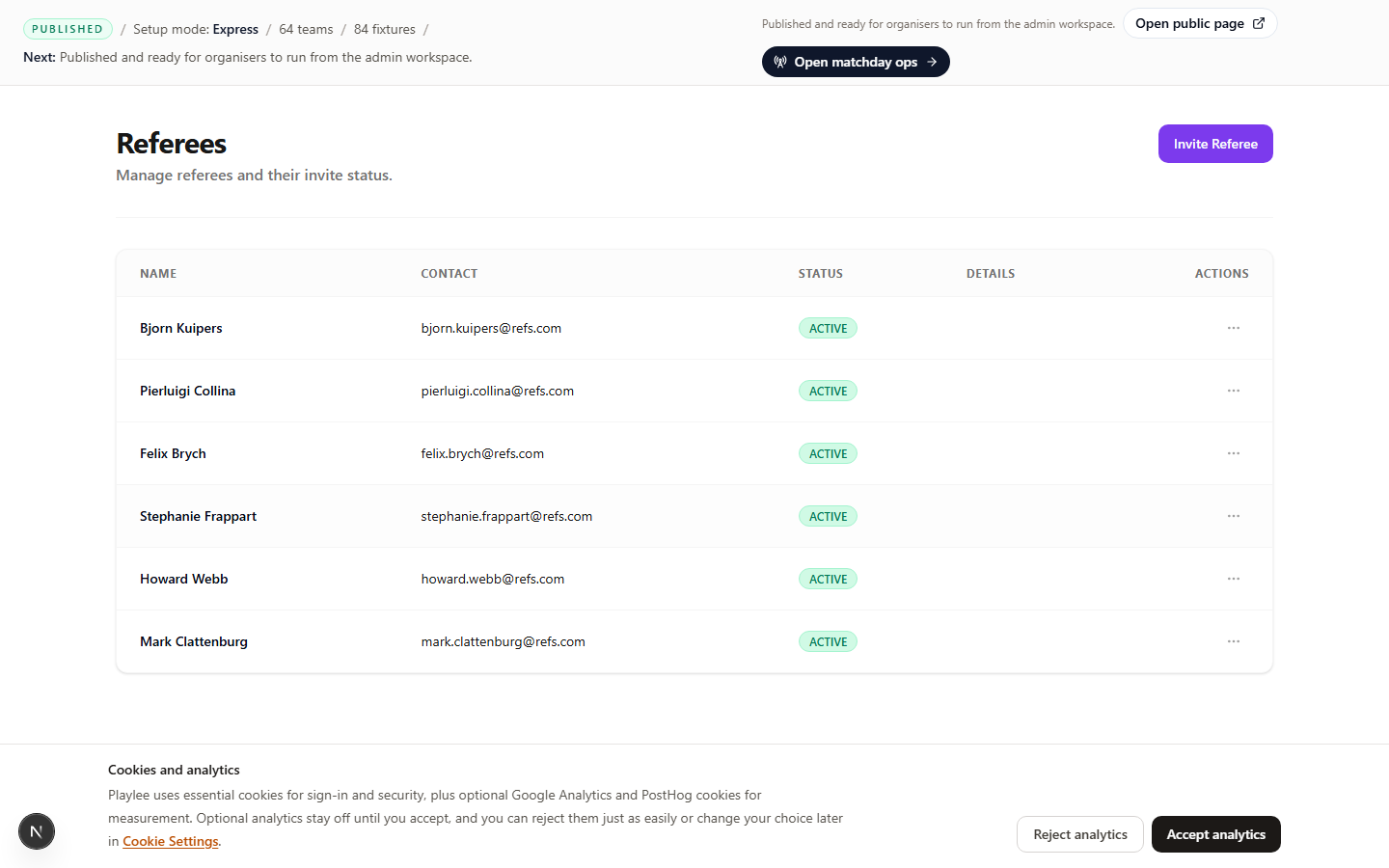This screenshot has width=1389, height=868.
Task: Open actions menu for Bjorn Kuipers
Action: pos(1233,328)
